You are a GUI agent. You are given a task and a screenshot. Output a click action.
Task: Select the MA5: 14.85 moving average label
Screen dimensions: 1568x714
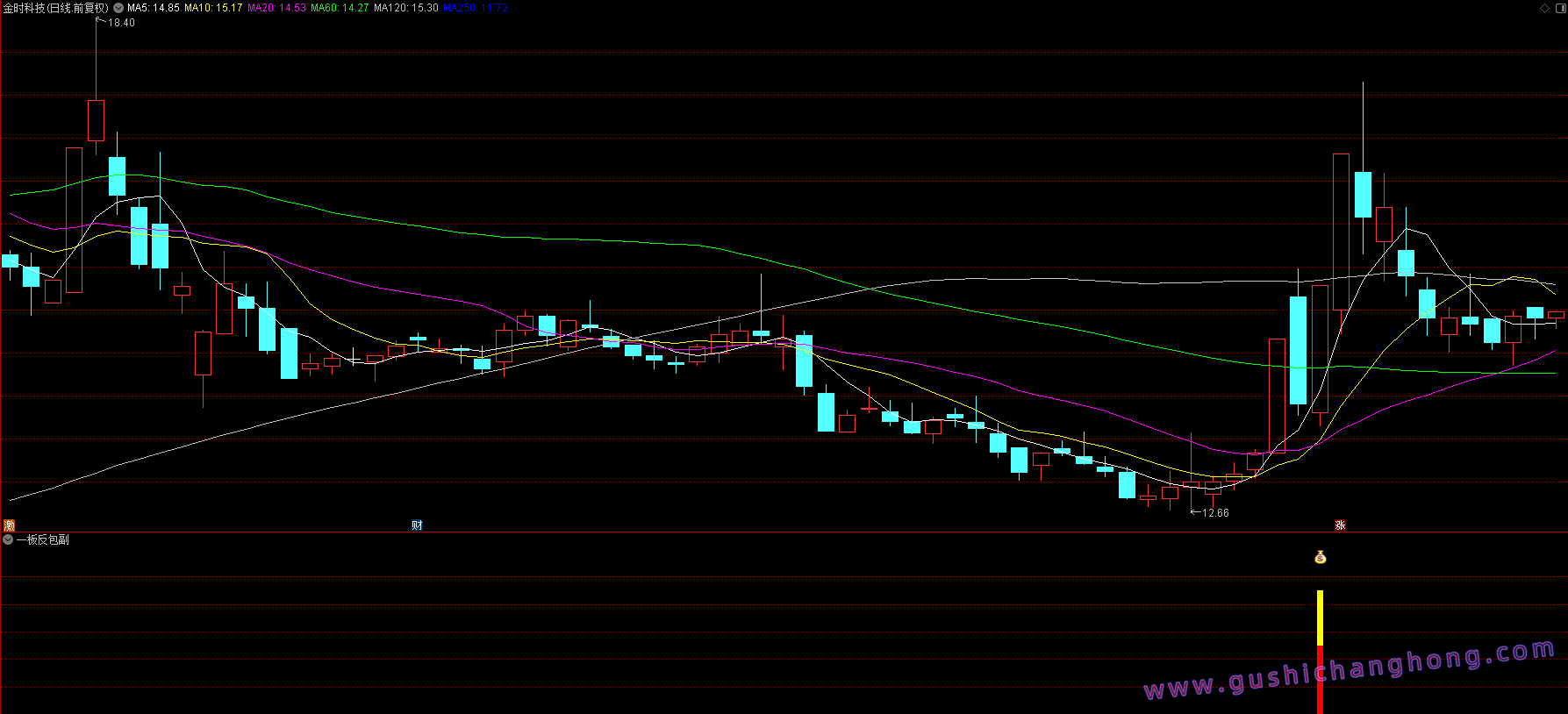154,8
